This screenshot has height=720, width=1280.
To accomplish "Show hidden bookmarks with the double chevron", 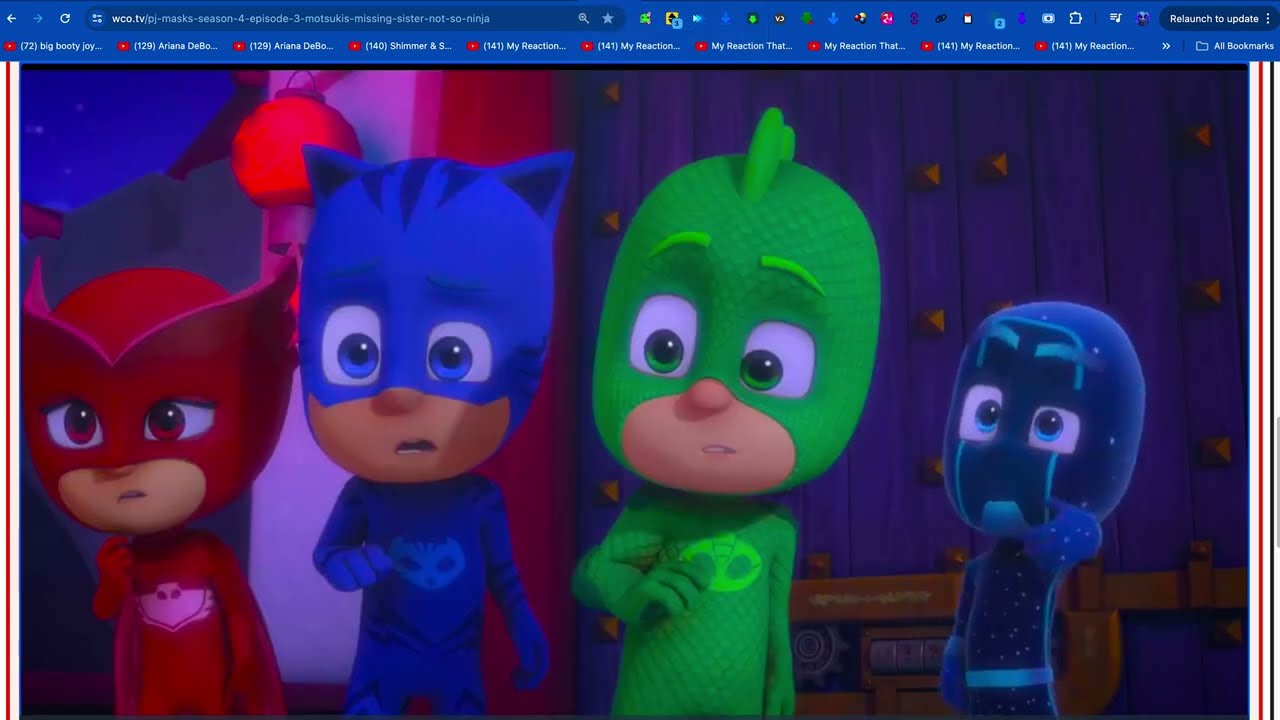I will coord(1166,46).
